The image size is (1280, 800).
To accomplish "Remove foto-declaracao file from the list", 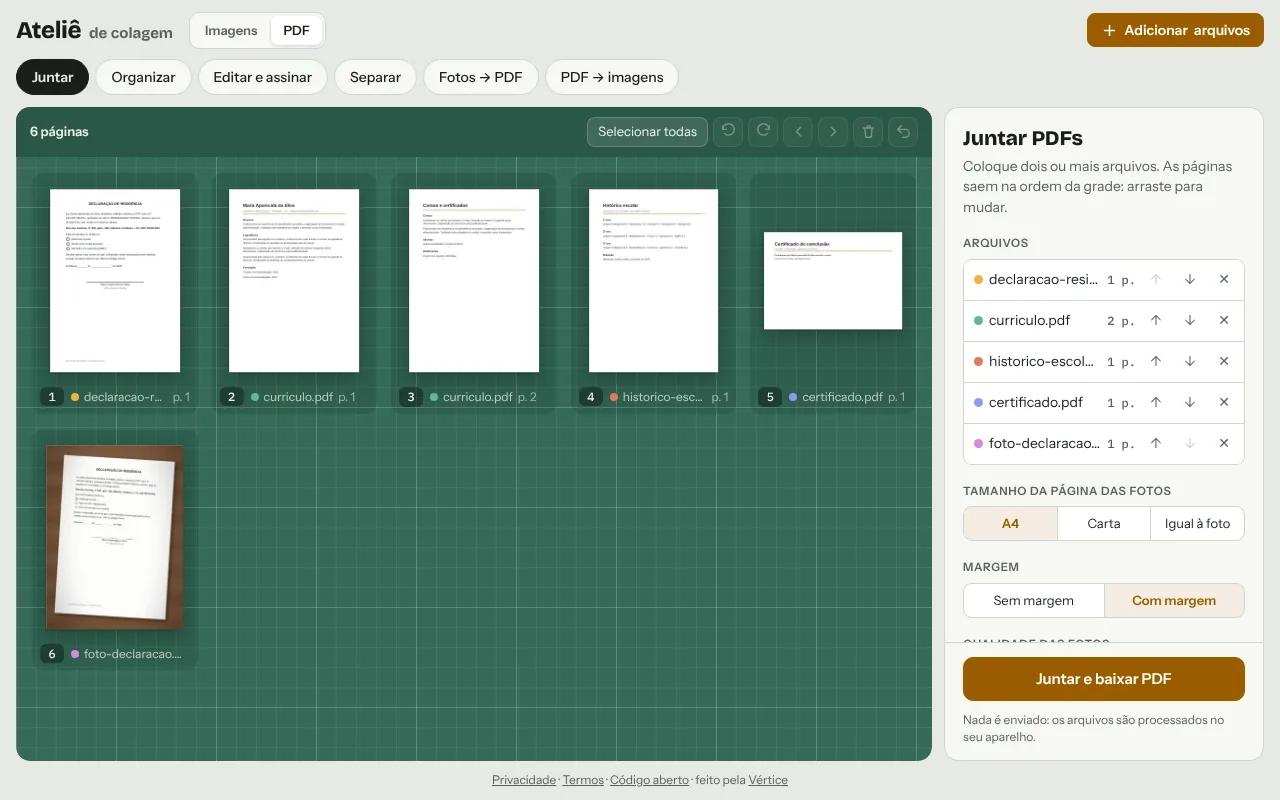I will coord(1224,443).
